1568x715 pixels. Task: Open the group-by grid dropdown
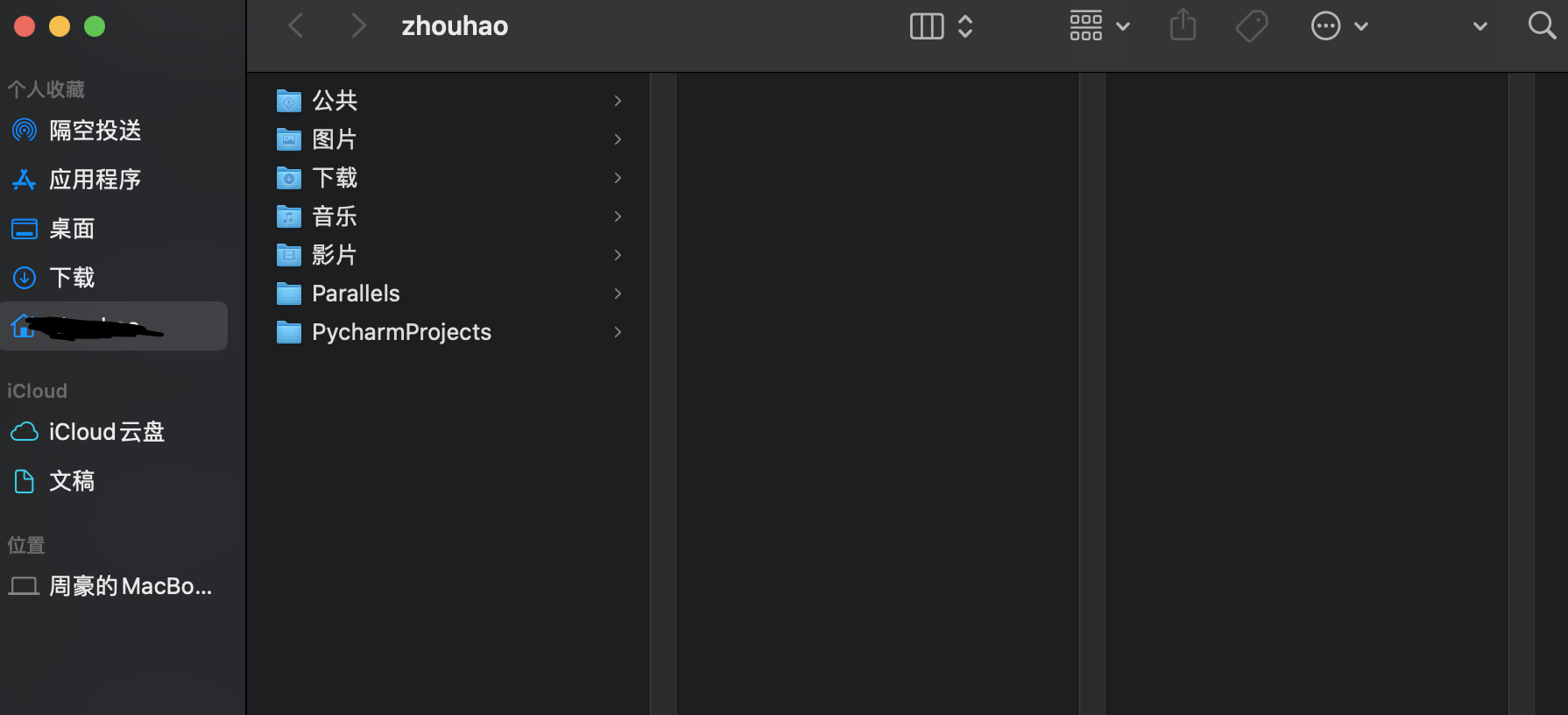pos(1098,26)
